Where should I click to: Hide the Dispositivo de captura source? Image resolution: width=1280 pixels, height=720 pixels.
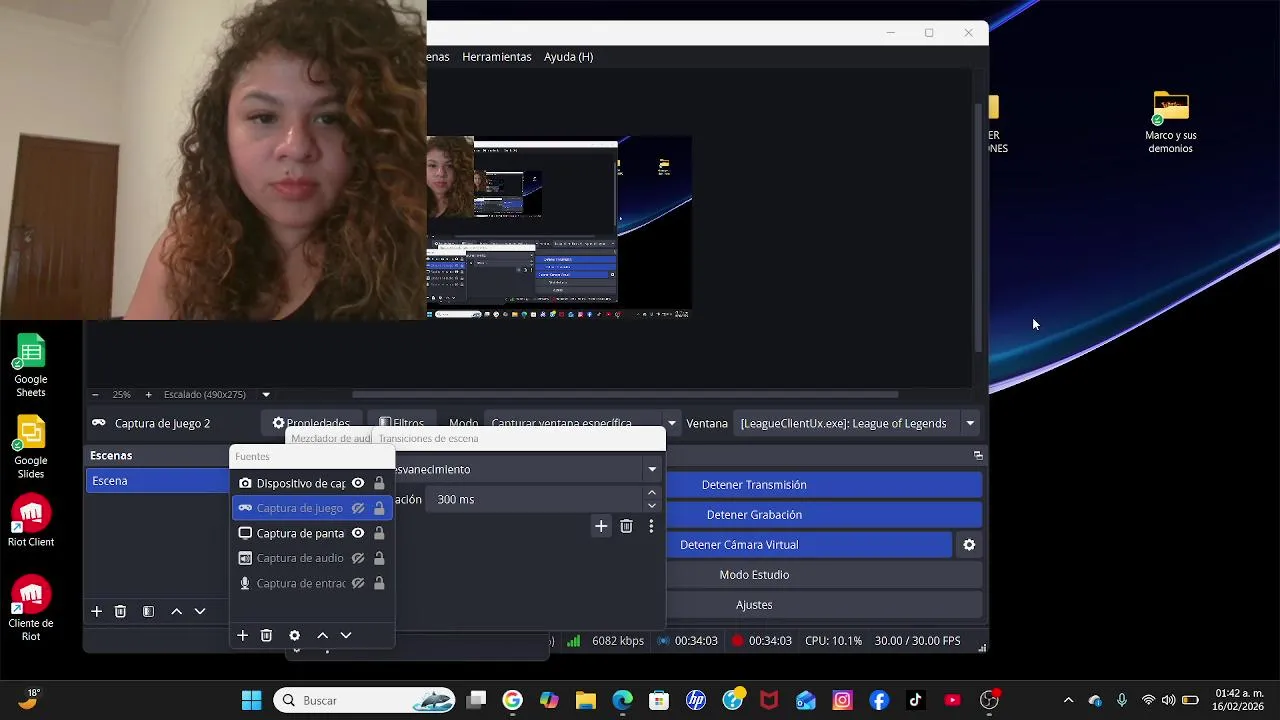tap(358, 483)
